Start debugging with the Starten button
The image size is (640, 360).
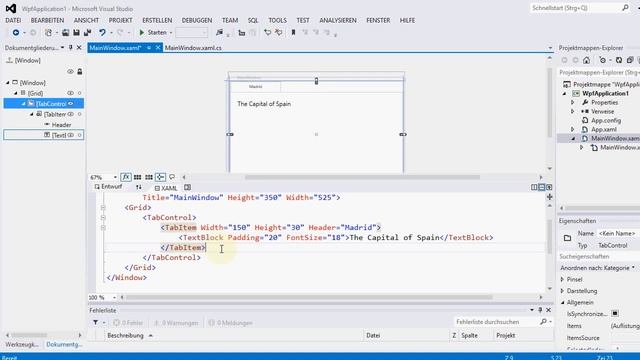click(153, 33)
